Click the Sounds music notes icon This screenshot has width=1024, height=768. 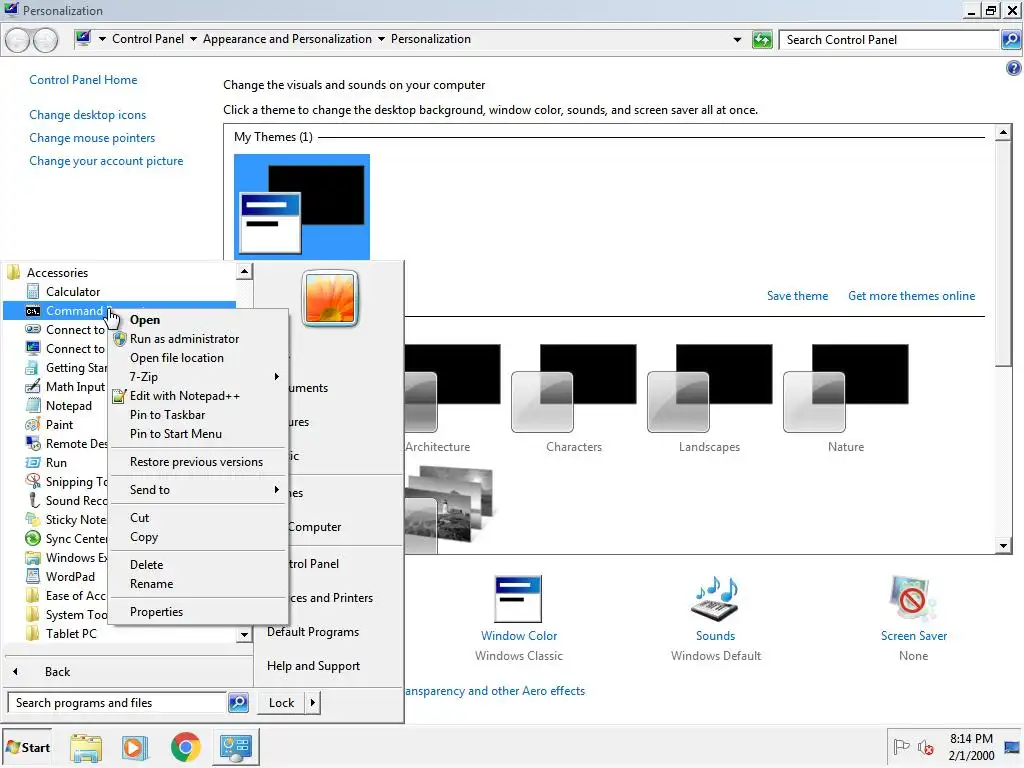point(714,599)
